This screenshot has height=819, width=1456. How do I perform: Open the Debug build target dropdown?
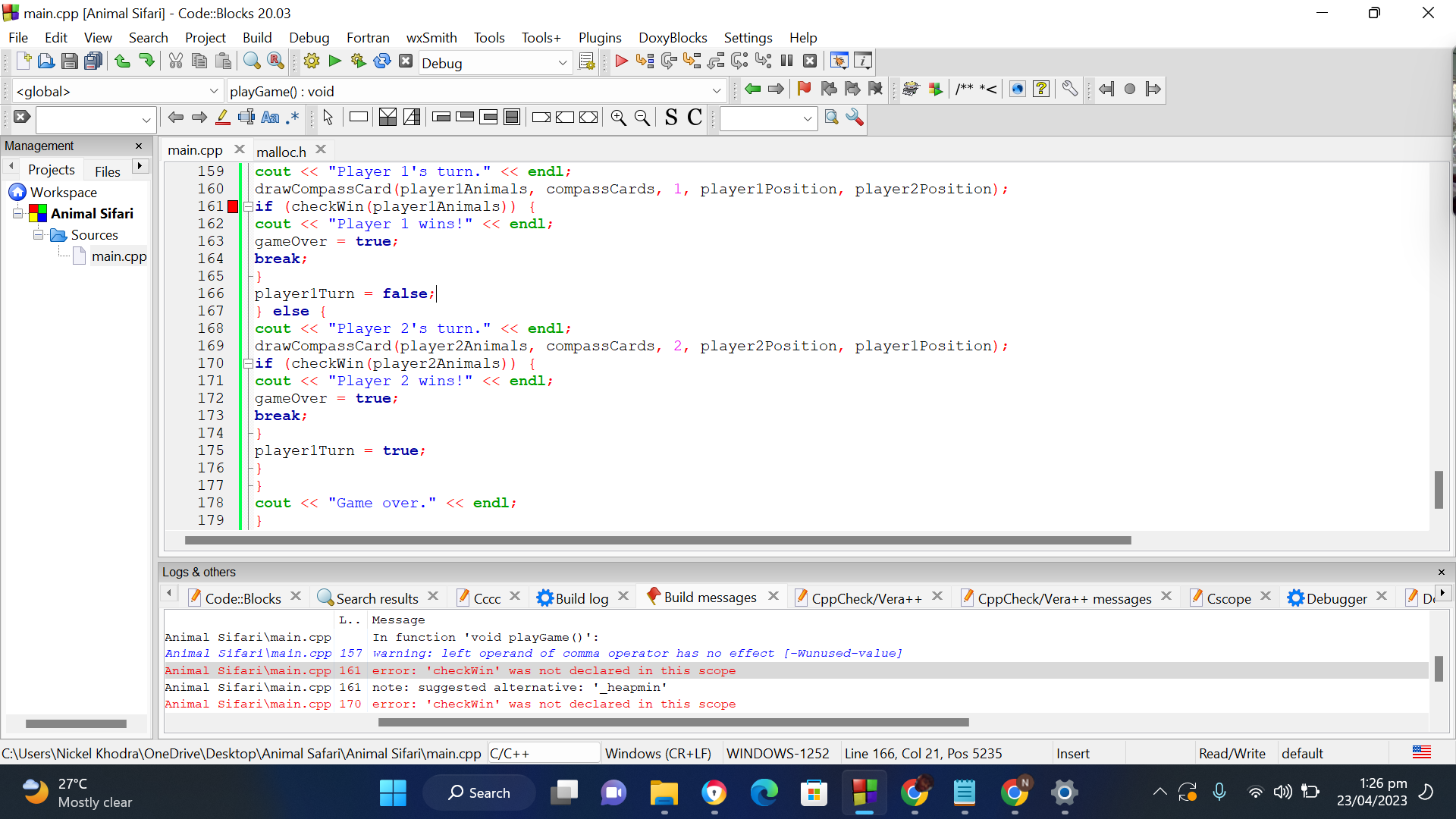coord(562,63)
